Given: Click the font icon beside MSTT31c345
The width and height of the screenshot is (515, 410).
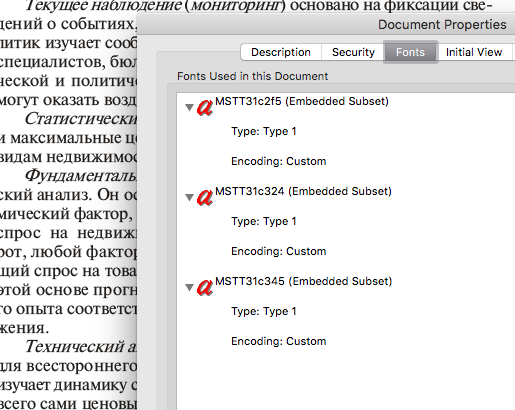Looking at the screenshot, I should coord(205,287).
